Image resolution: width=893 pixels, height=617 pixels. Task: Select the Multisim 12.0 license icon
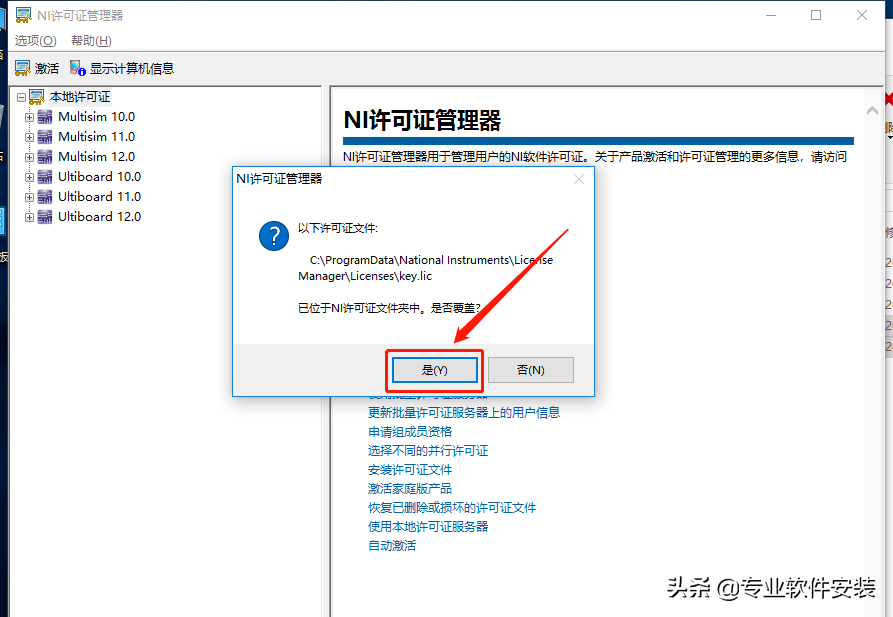coord(45,156)
